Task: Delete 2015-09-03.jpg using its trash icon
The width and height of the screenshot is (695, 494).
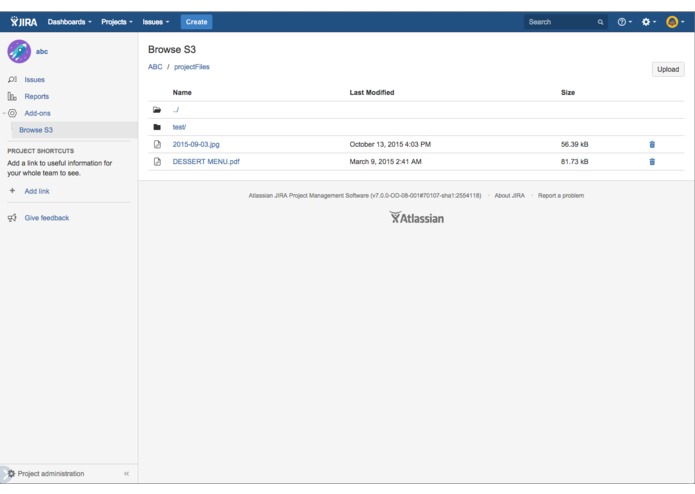Action: click(652, 144)
